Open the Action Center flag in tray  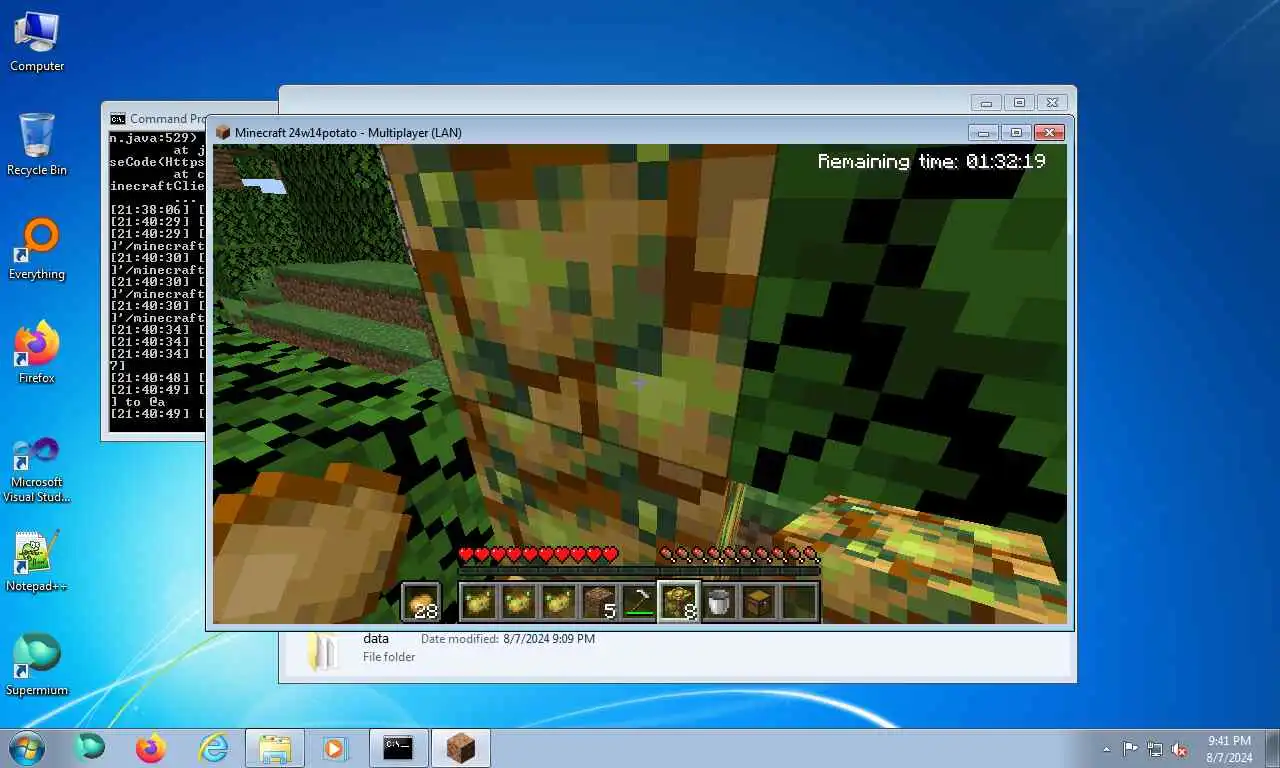point(1130,748)
